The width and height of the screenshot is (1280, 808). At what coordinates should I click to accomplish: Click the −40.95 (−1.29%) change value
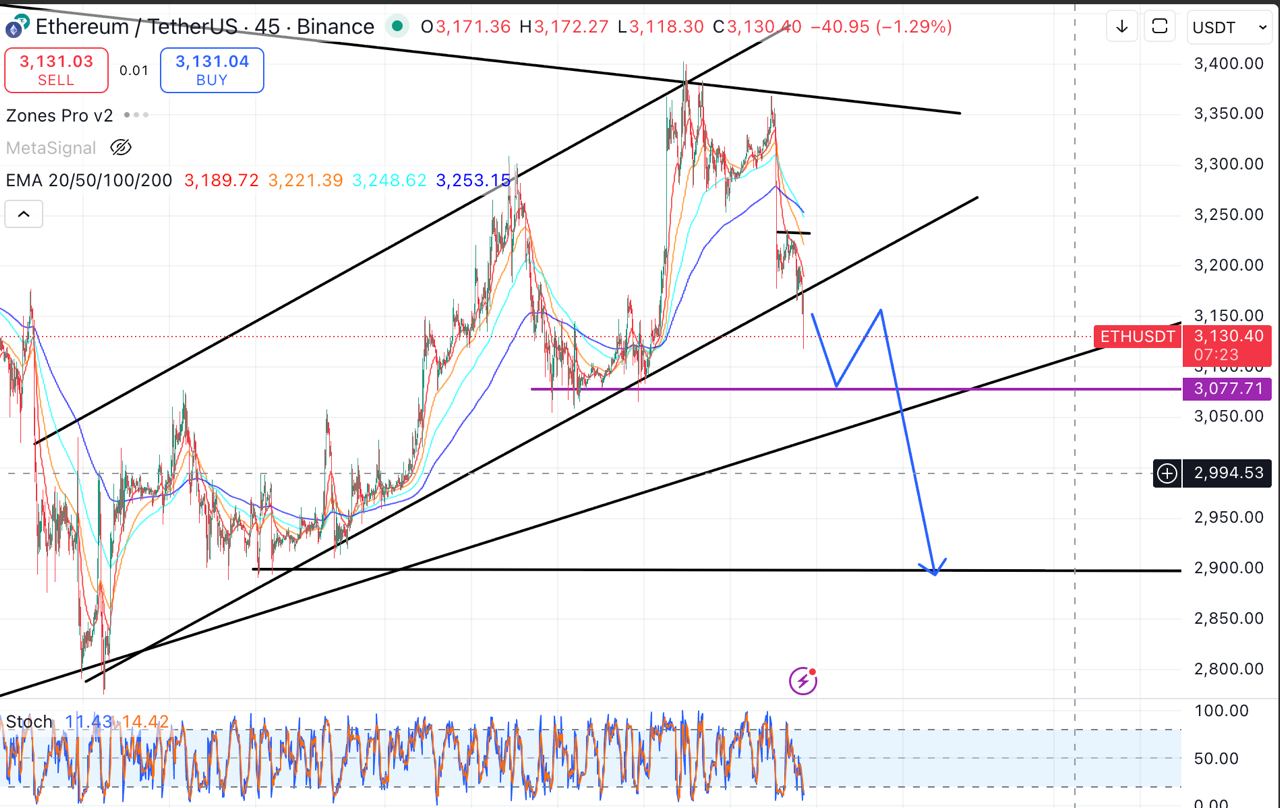(x=881, y=27)
